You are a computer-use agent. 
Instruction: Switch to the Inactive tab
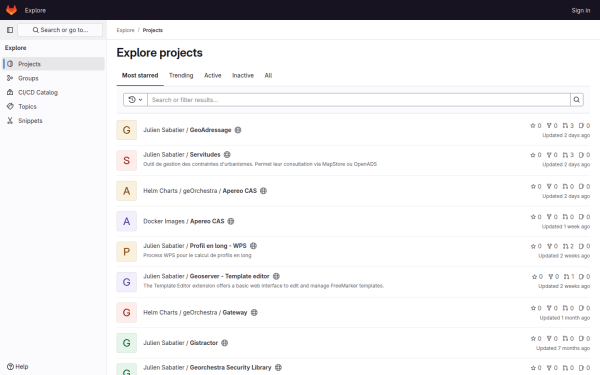[243, 75]
